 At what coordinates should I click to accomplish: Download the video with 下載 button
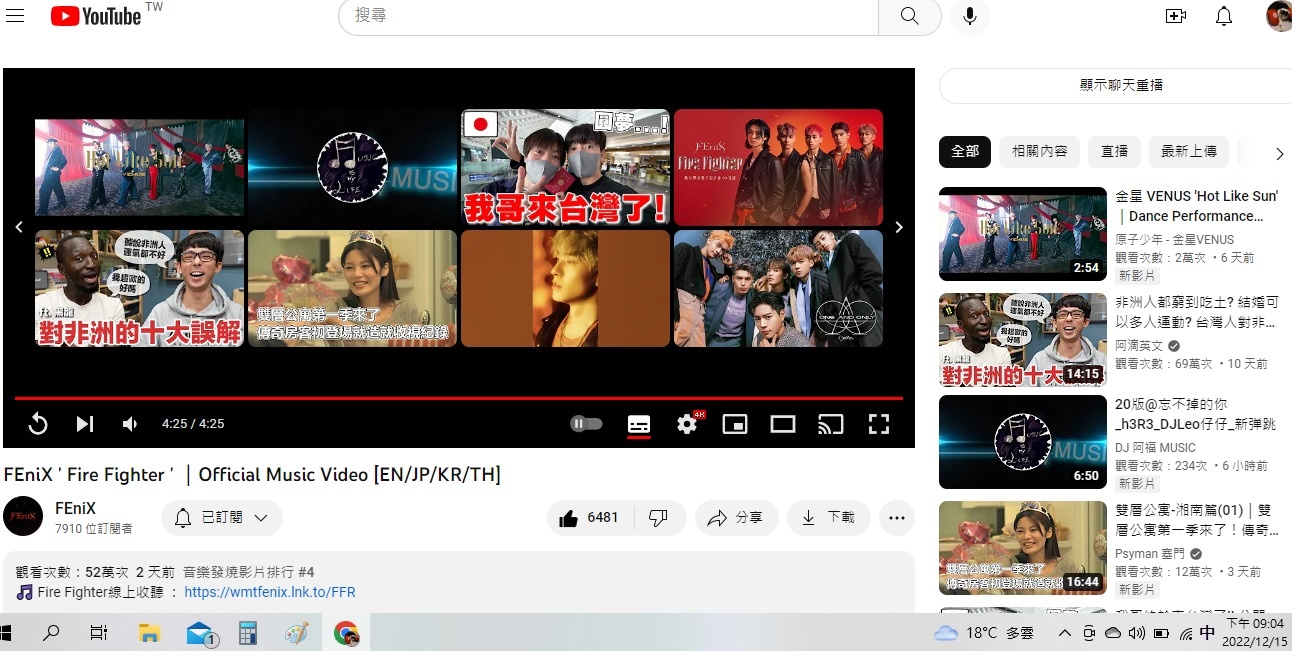pyautogui.click(x=829, y=518)
